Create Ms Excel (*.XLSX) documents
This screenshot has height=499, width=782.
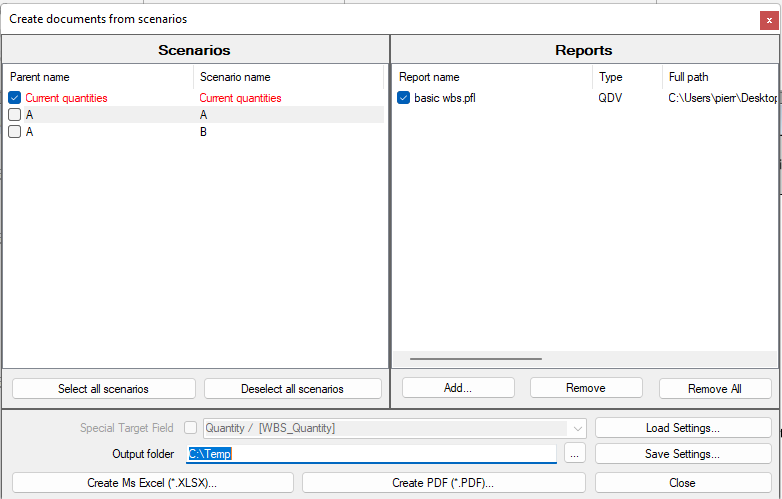click(152, 483)
